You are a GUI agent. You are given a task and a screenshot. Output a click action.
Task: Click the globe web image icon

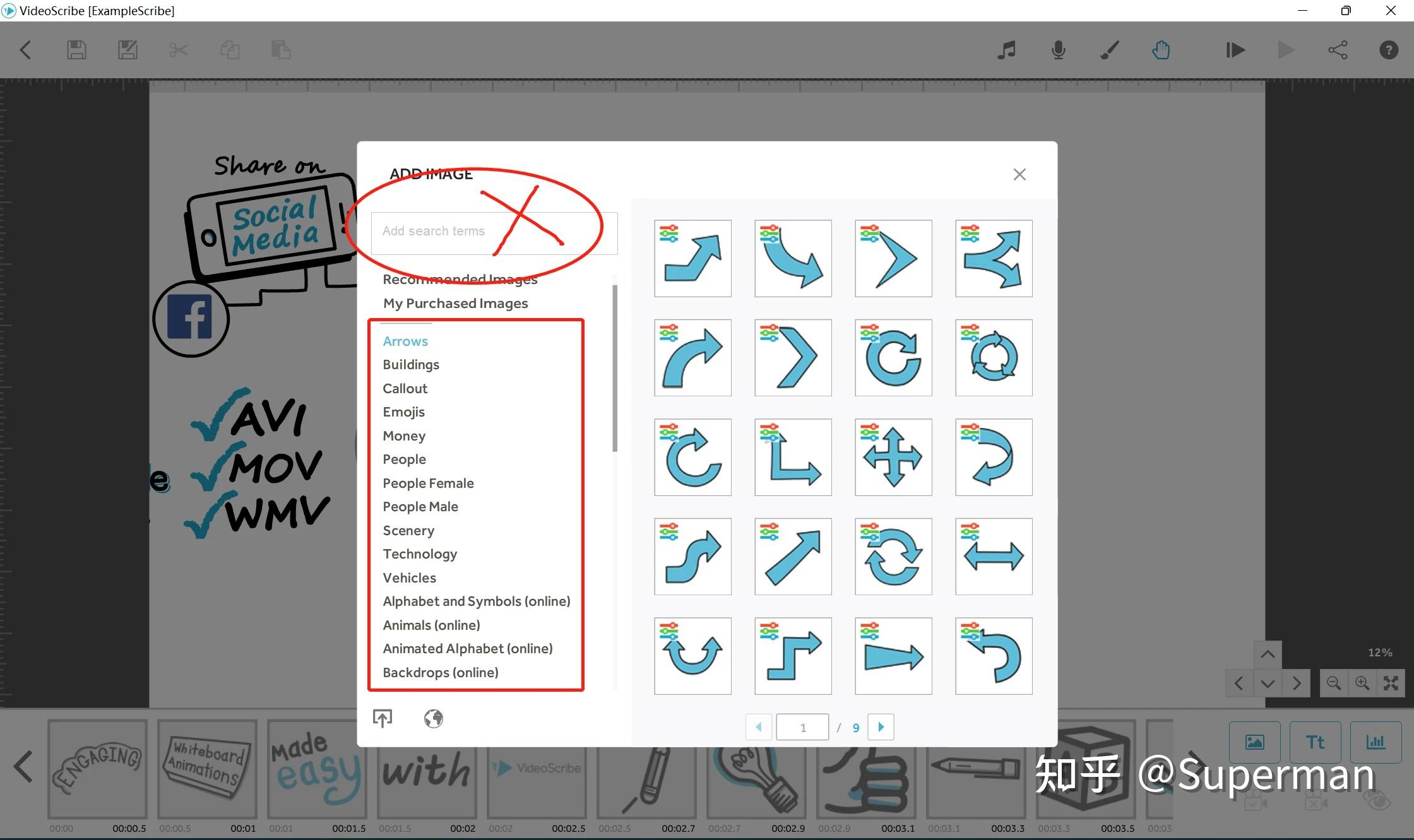(433, 718)
